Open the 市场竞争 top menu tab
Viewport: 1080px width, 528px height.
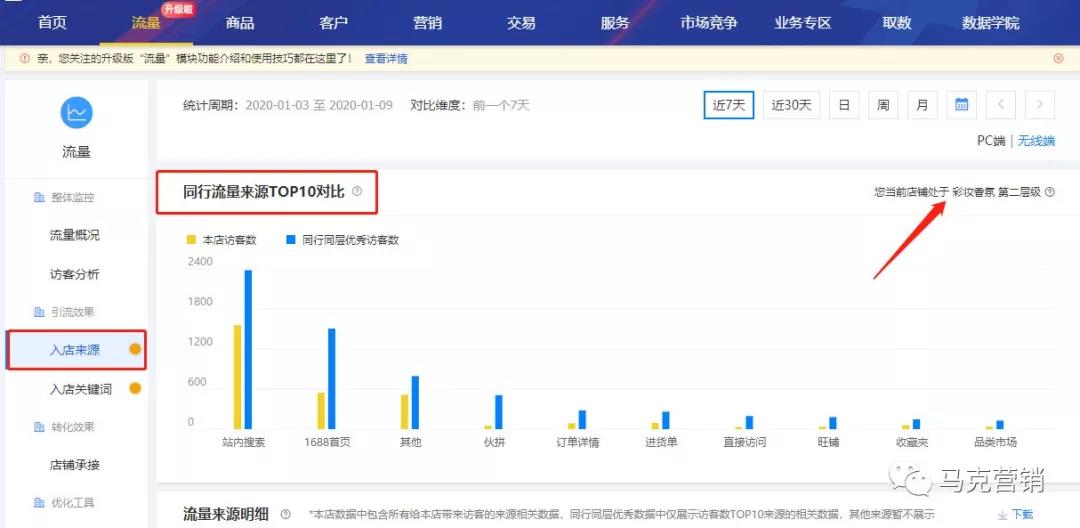click(x=709, y=22)
